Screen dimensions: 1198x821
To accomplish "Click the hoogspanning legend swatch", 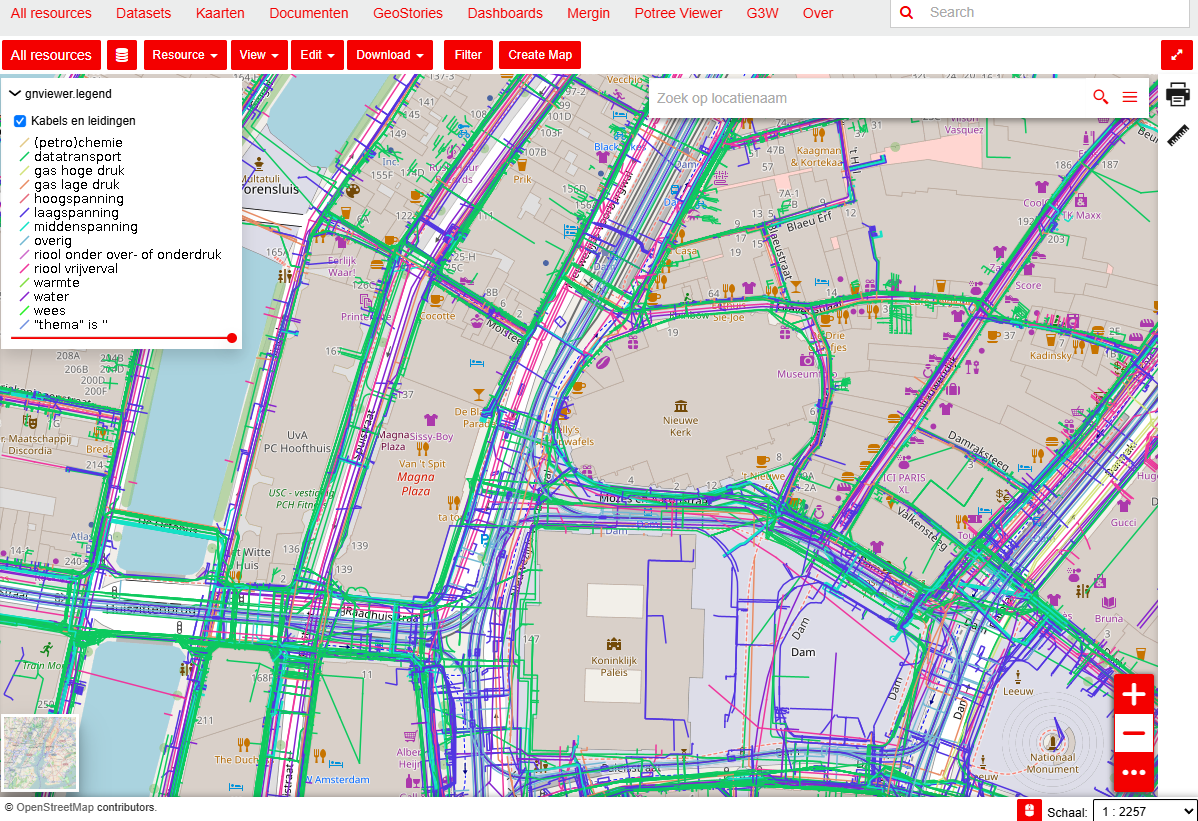I will (24, 199).
